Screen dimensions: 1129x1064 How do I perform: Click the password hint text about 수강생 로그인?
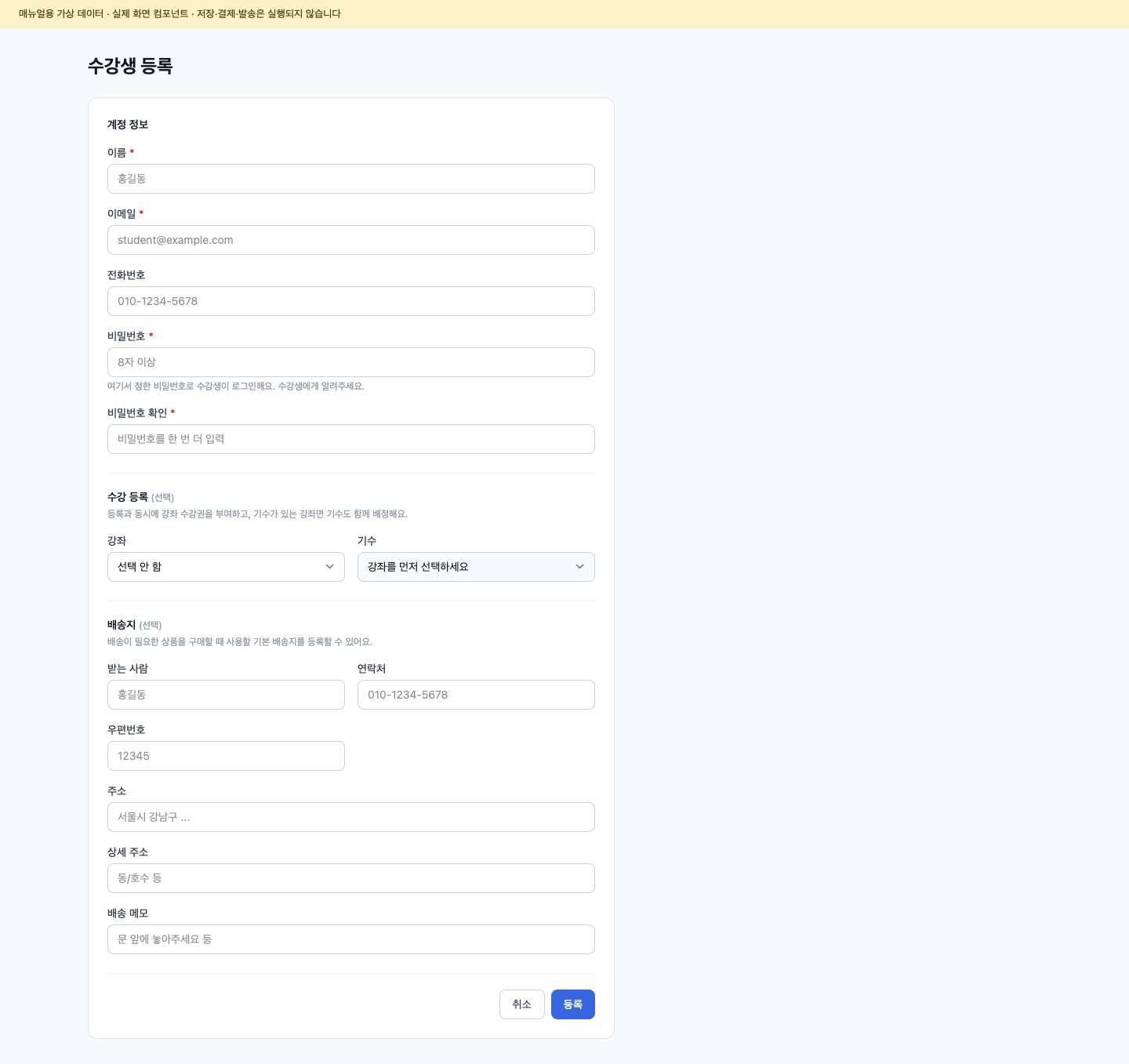236,386
